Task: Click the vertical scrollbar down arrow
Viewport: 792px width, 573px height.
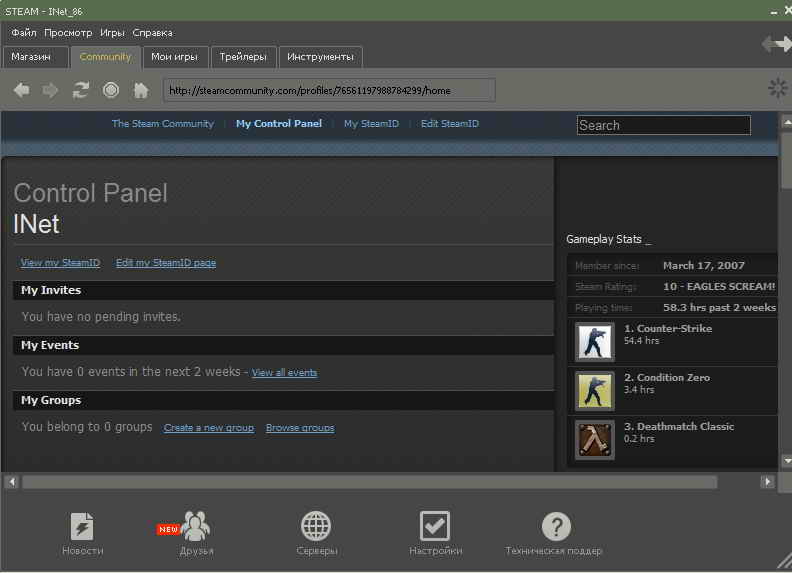Action: 786,460
